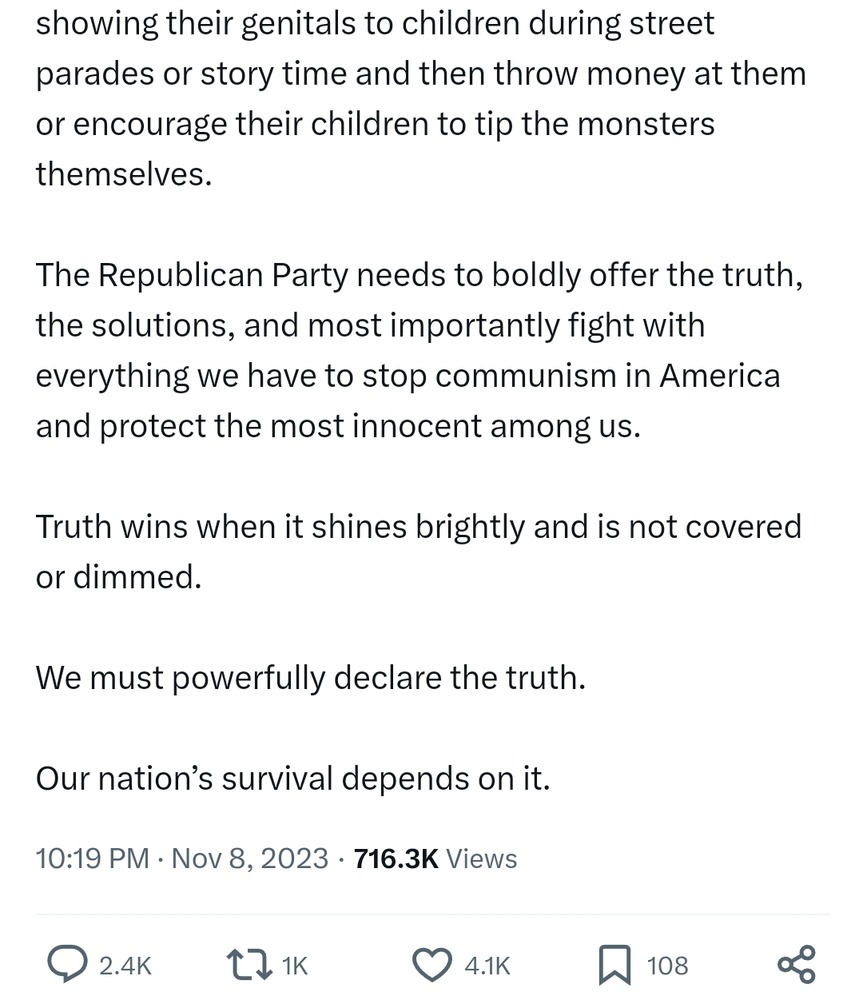Image resolution: width=863 pixels, height=1000 pixels.
Task: Click the reply speech bubble icon
Action: [66, 964]
